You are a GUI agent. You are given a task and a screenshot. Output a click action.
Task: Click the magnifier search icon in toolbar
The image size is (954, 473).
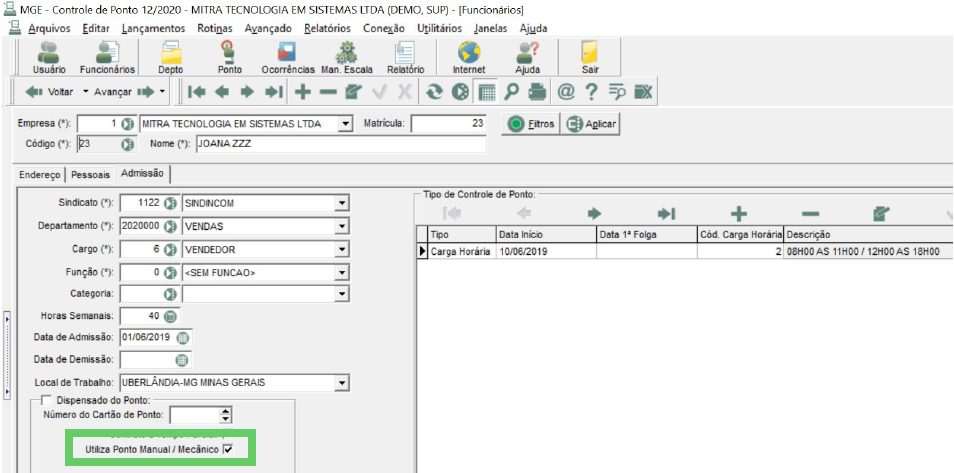pyautogui.click(x=511, y=92)
